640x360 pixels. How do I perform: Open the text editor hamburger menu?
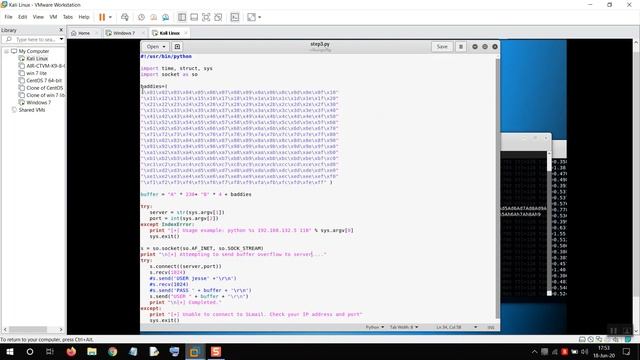[x=461, y=47]
